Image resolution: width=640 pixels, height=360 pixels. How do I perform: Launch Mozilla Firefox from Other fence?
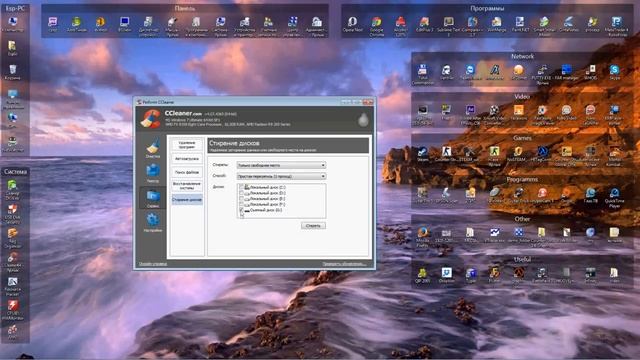[x=422, y=236]
